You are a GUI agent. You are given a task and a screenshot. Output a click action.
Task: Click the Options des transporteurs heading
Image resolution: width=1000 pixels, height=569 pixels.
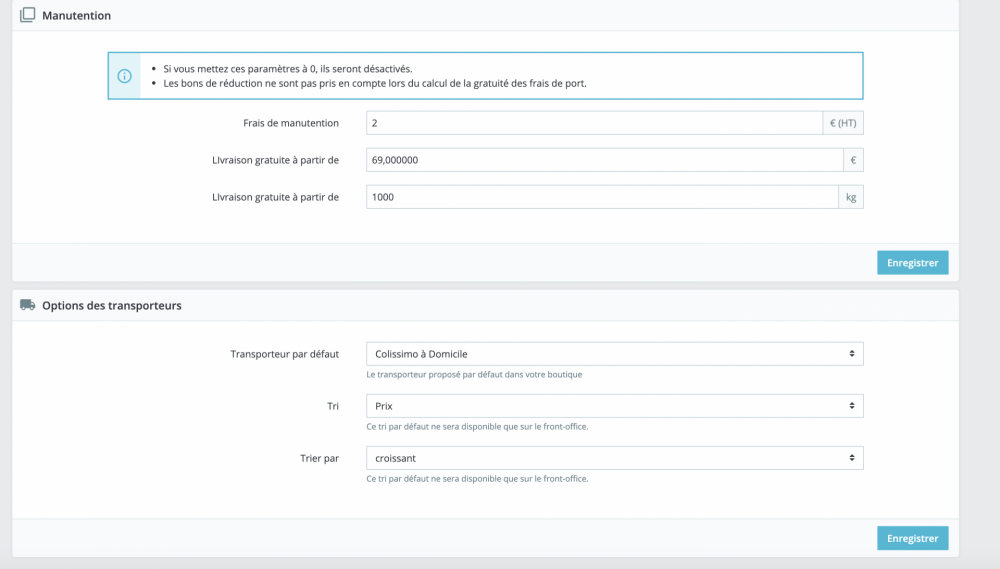coord(112,305)
